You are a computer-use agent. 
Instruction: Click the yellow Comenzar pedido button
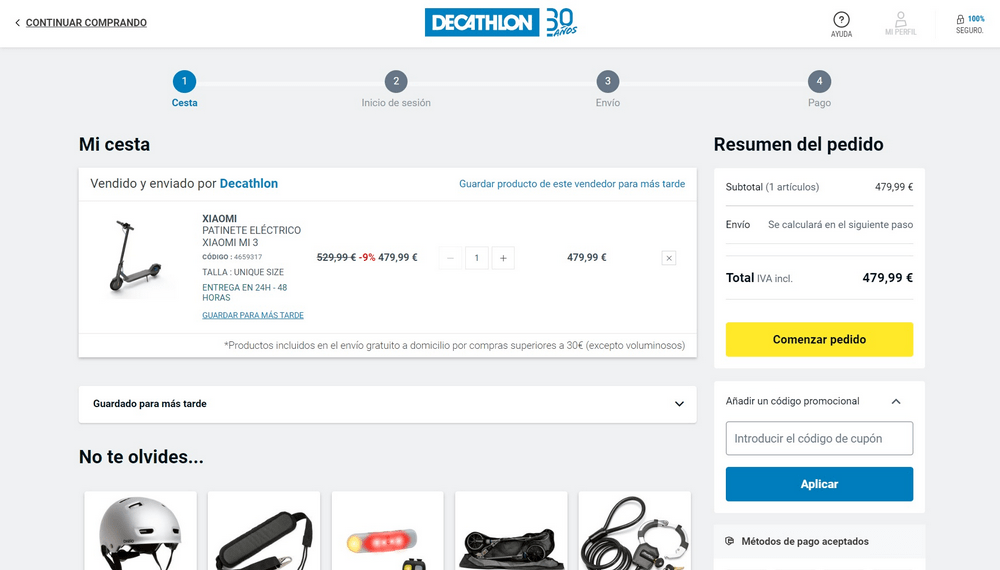point(819,339)
